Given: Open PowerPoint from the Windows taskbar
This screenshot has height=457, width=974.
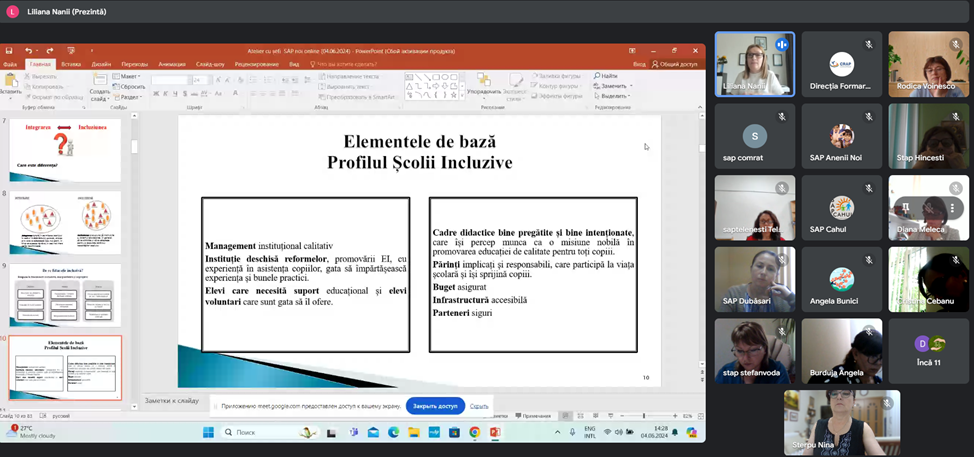Looking at the screenshot, I should [495, 432].
